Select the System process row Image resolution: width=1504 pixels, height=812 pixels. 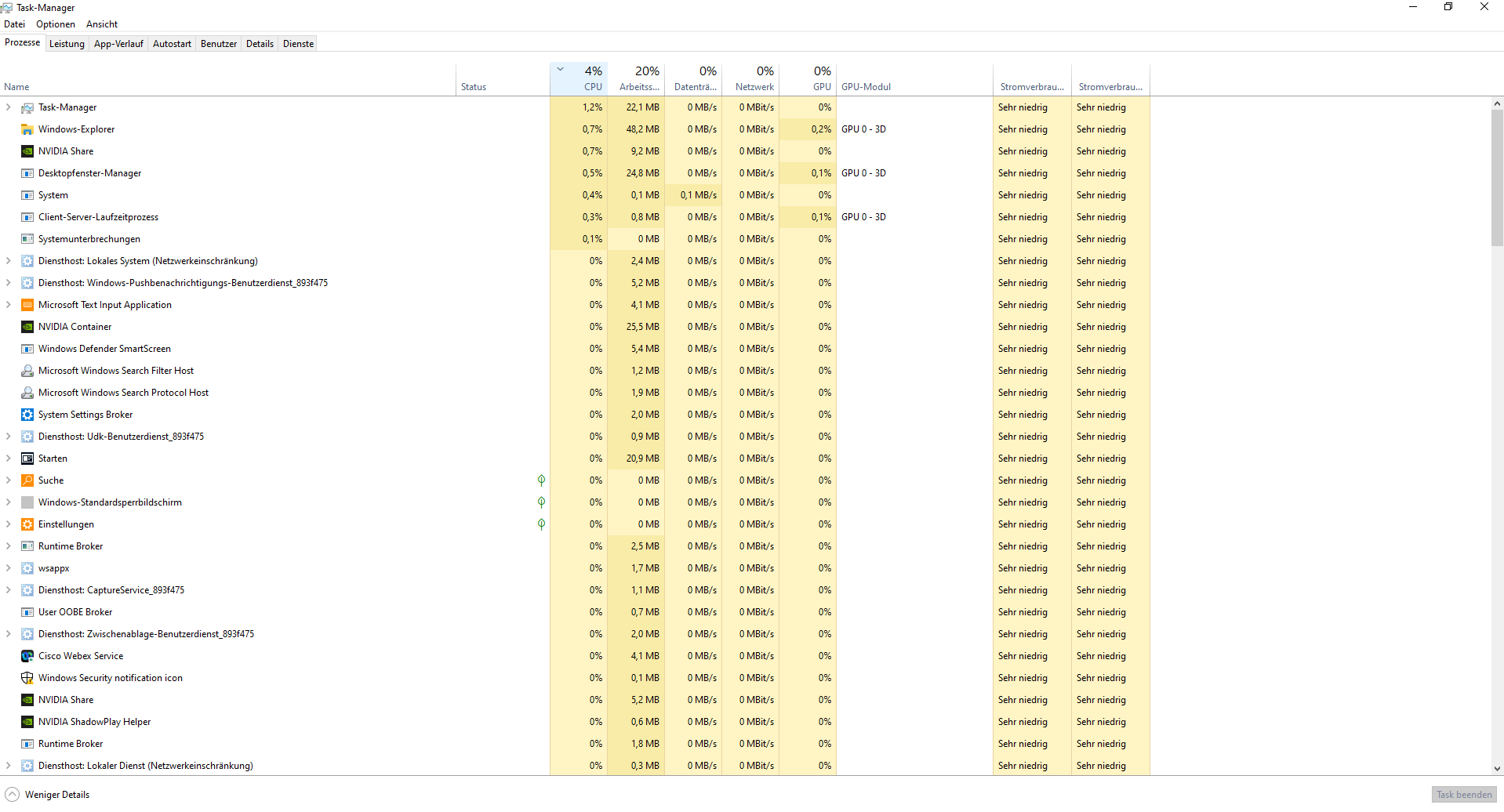575,195
